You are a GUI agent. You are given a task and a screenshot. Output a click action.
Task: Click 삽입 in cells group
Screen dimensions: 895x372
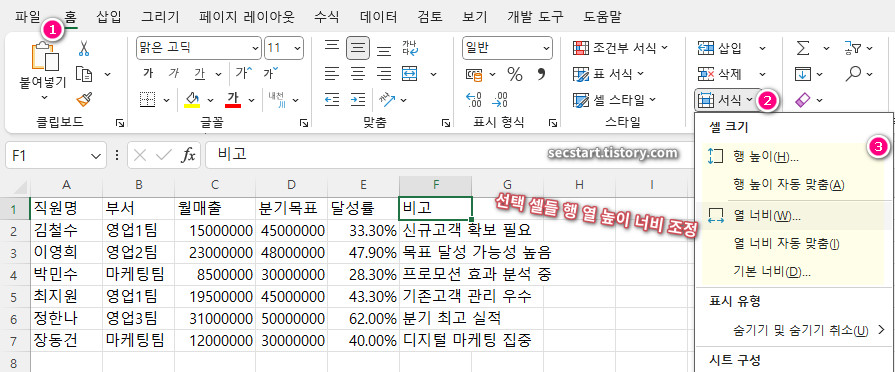pos(720,48)
